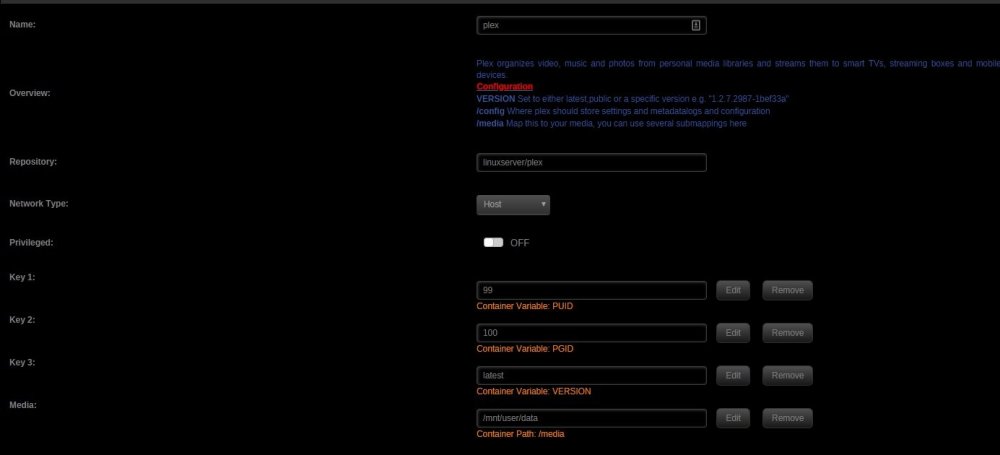Remove the Media path mapping

(x=788, y=418)
